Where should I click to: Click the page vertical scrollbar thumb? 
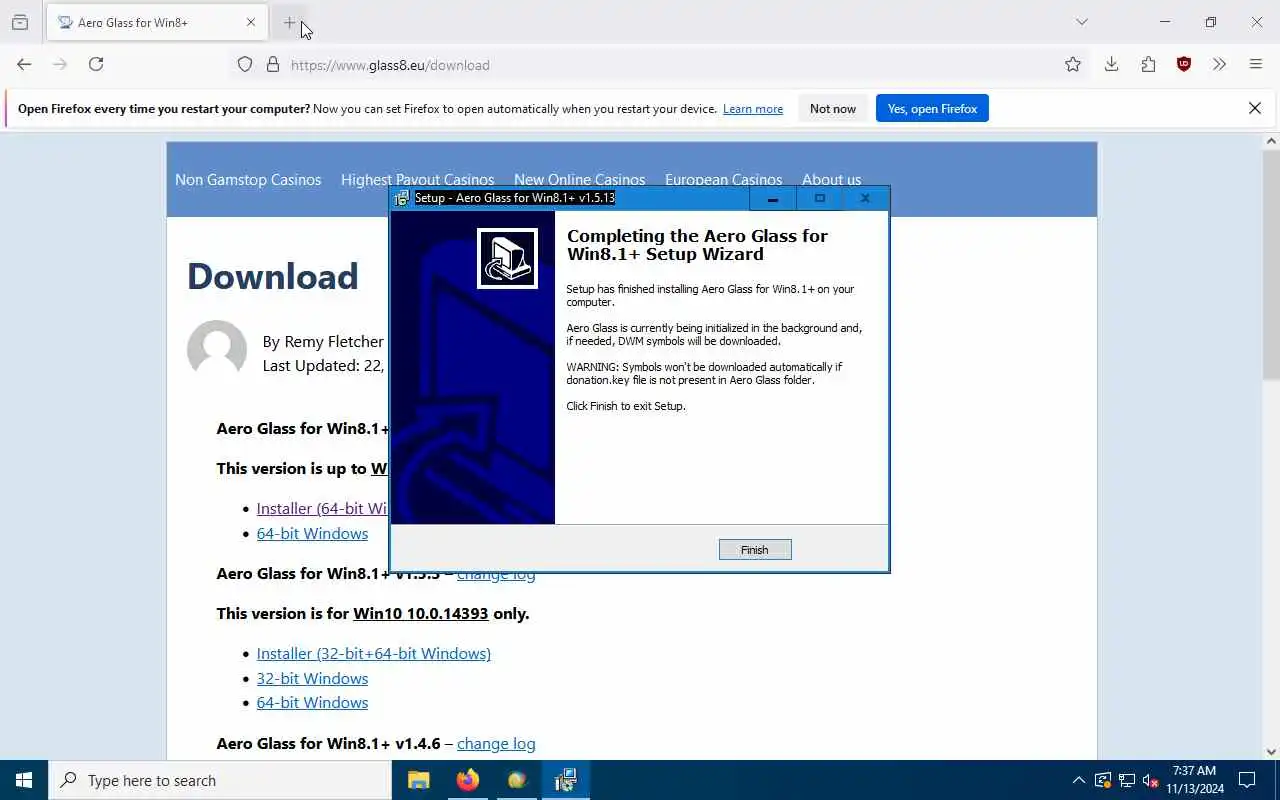(1271, 265)
